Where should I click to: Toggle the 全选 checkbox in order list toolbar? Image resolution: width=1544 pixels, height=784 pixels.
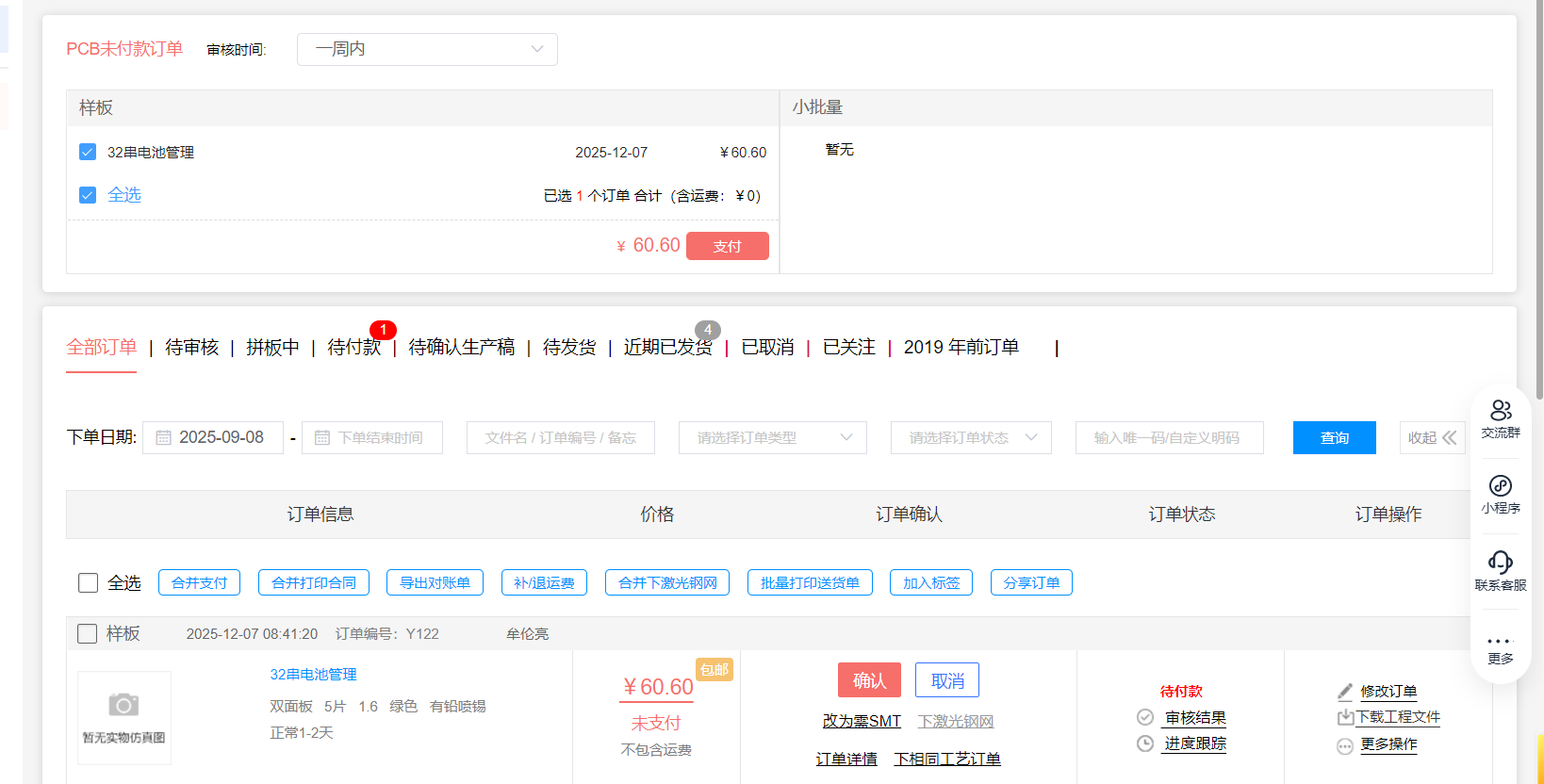89,583
